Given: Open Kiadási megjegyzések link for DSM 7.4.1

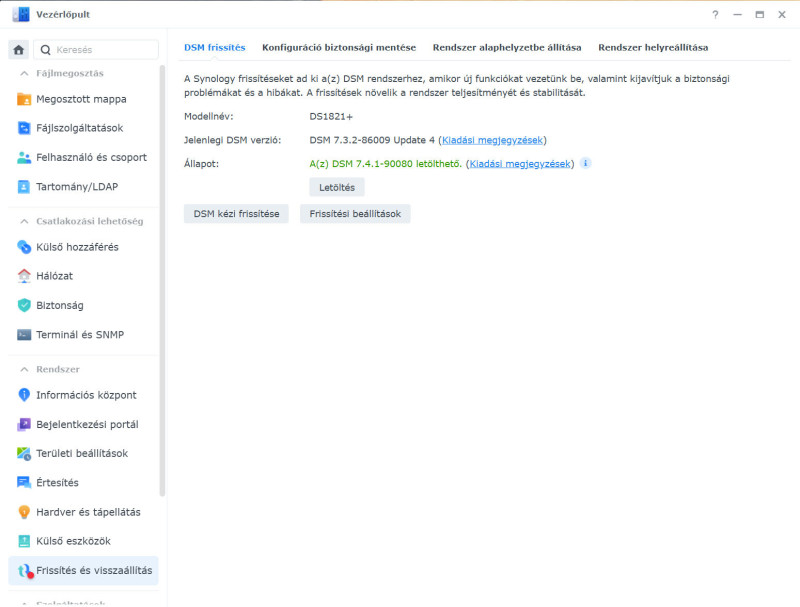Looking at the screenshot, I should point(519,164).
